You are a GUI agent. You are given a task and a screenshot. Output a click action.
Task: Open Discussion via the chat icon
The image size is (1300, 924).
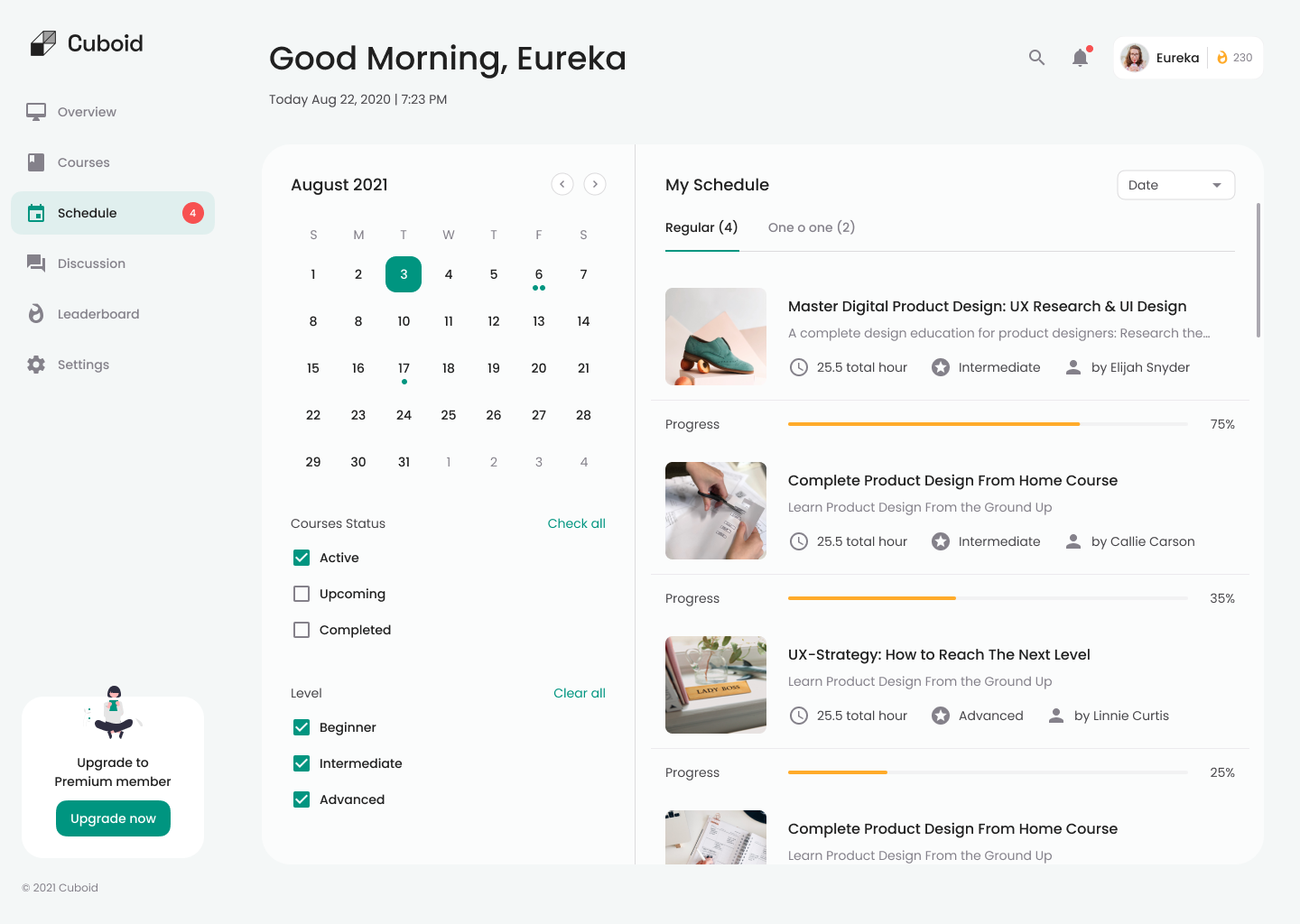click(x=36, y=263)
